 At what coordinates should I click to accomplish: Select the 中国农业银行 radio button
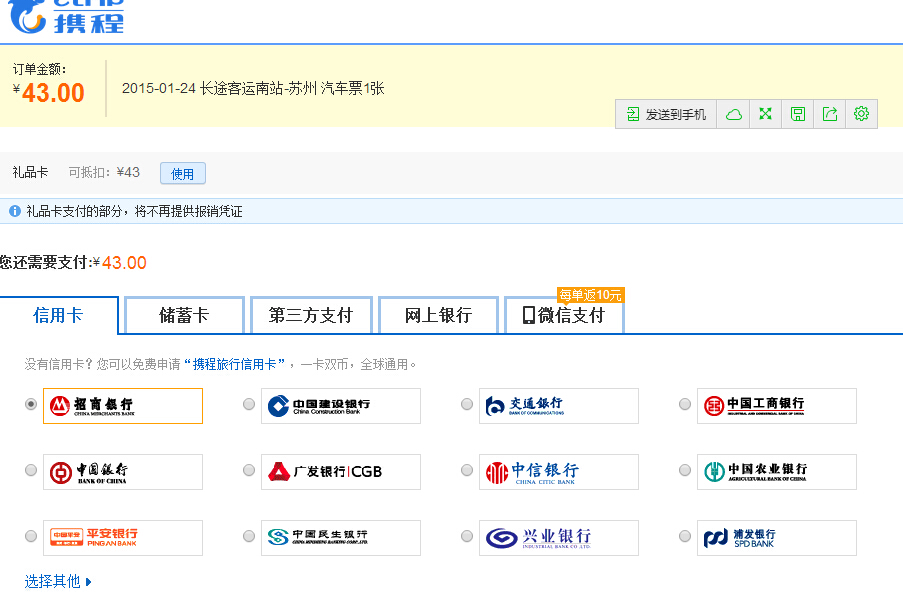[x=685, y=470]
